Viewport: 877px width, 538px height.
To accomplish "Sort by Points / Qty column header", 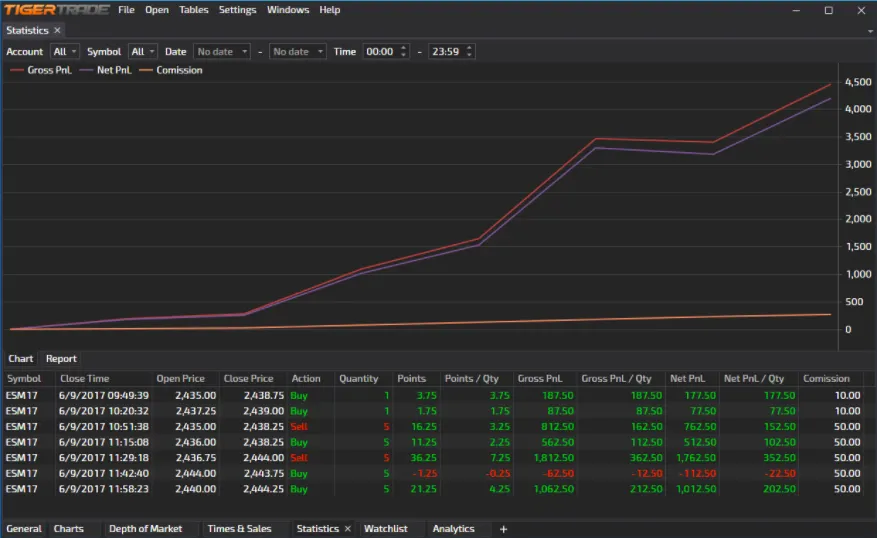I will tap(476, 379).
